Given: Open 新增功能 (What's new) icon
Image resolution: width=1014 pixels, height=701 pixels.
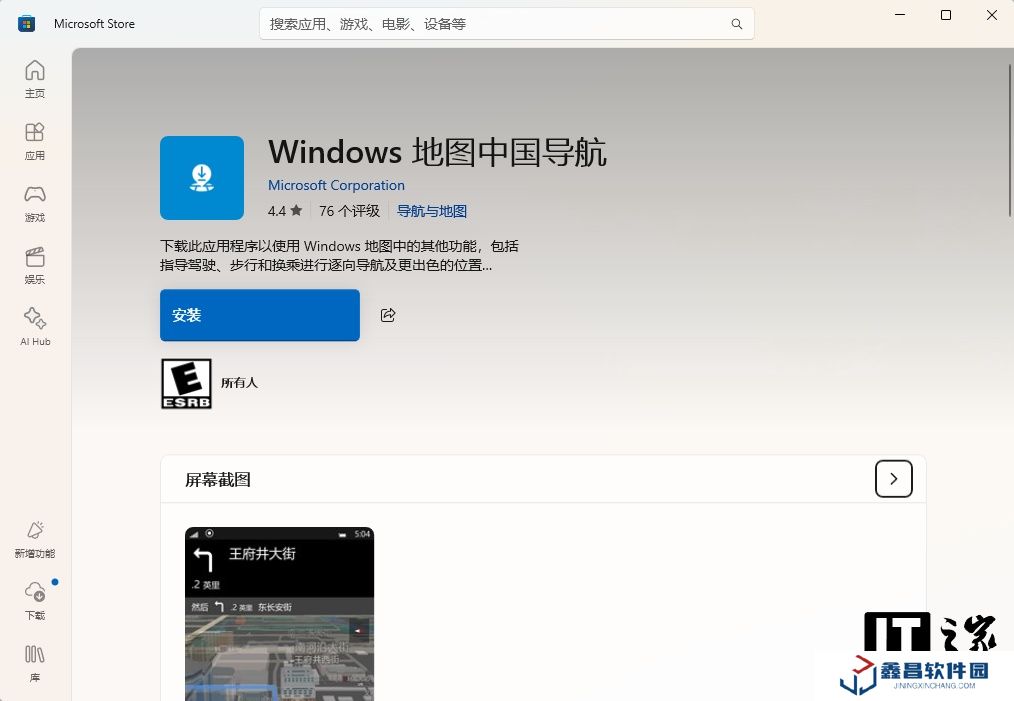Looking at the screenshot, I should pos(35,539).
